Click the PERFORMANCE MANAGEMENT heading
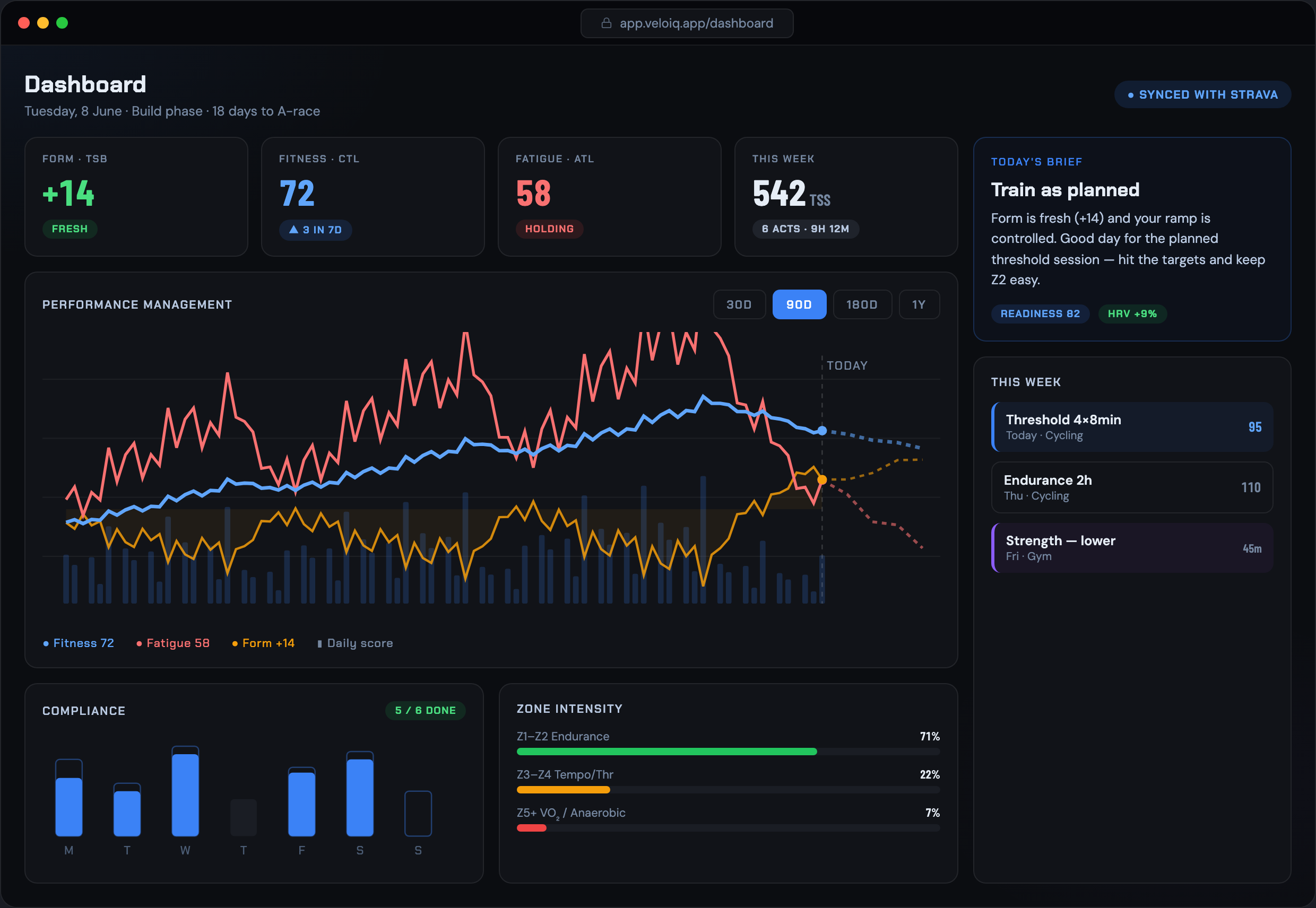 pos(137,305)
